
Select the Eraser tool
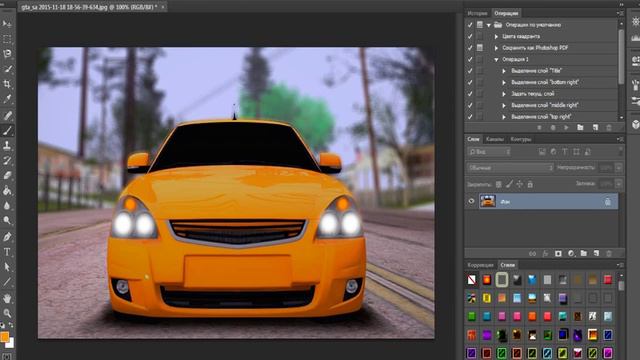(7, 176)
